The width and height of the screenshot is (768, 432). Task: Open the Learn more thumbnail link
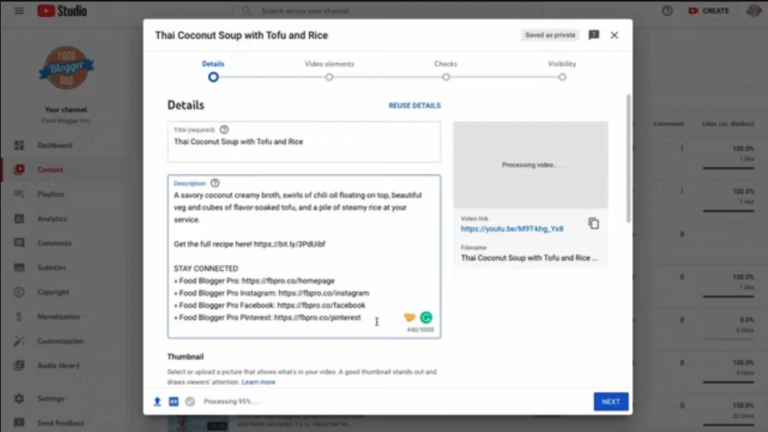(x=258, y=382)
